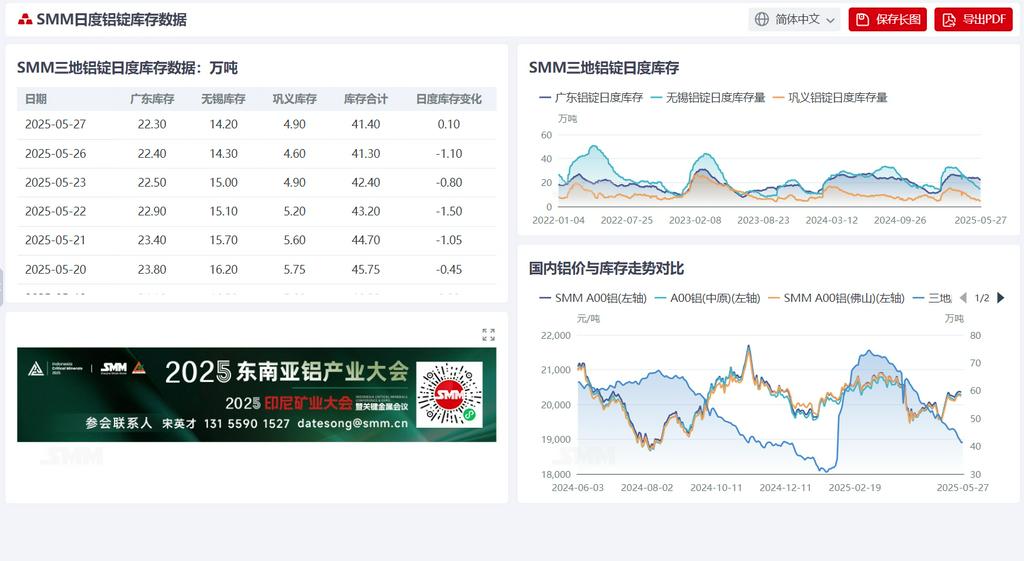Click total inventory value 45.75
This screenshot has height=561, width=1024.
coord(366,269)
